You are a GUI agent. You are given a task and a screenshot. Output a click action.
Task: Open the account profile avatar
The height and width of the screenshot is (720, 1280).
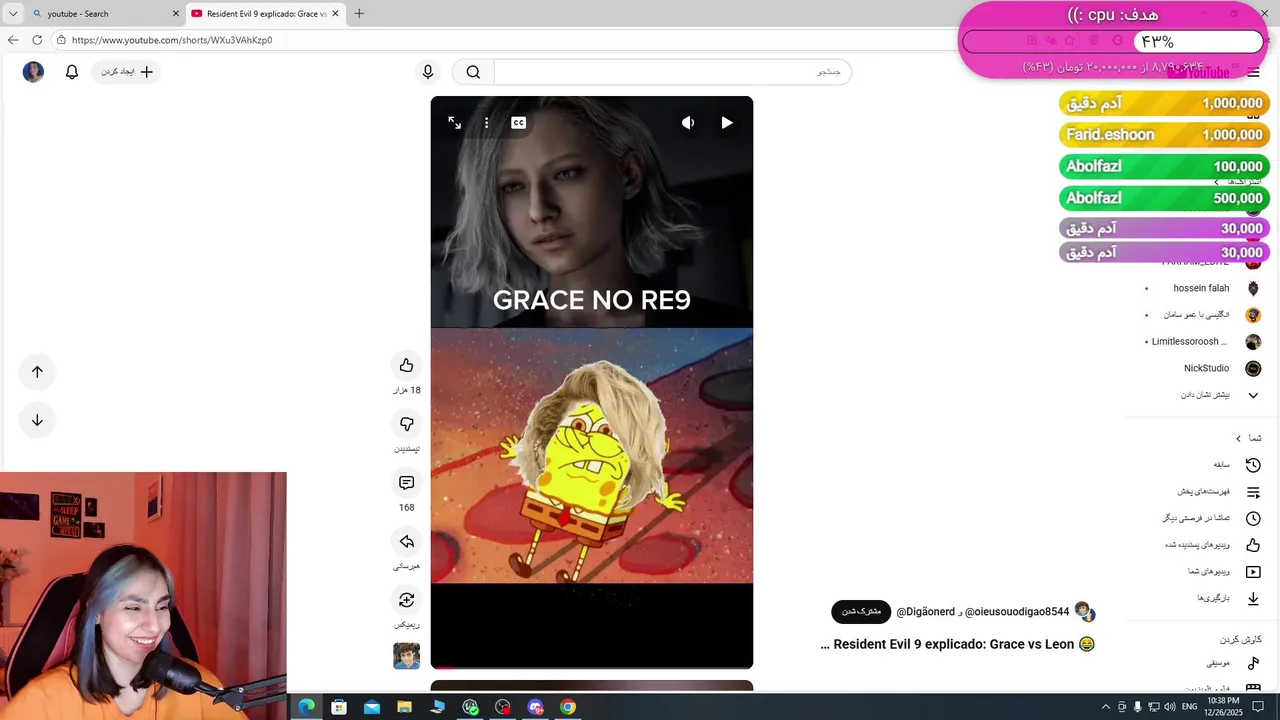pos(33,72)
